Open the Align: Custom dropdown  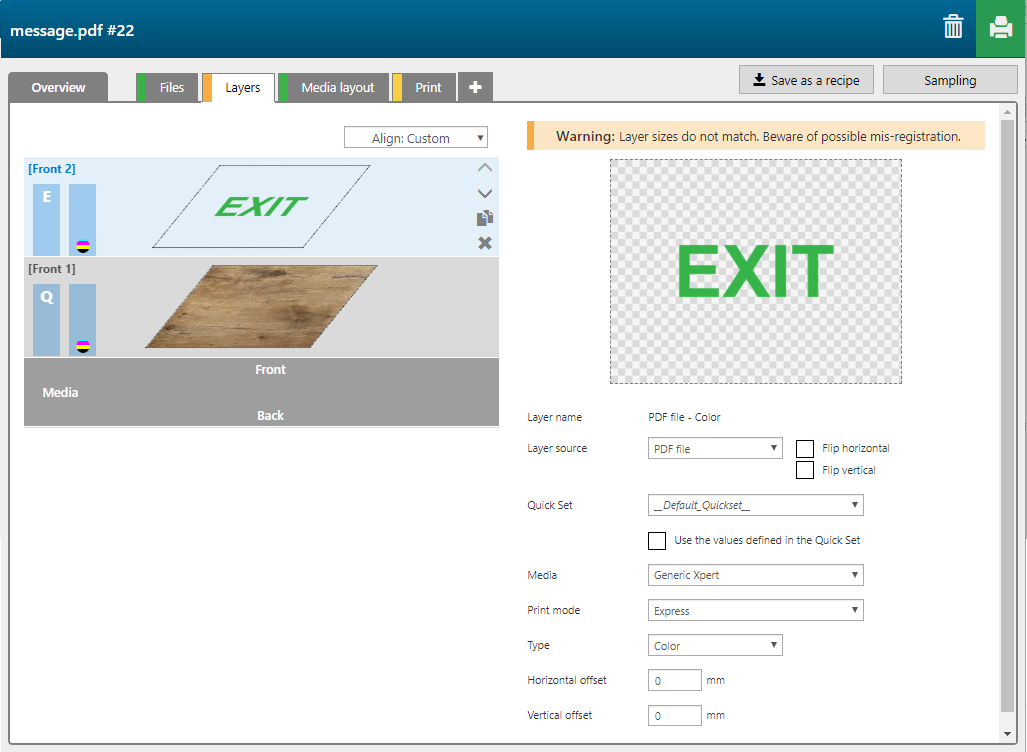click(x=415, y=138)
